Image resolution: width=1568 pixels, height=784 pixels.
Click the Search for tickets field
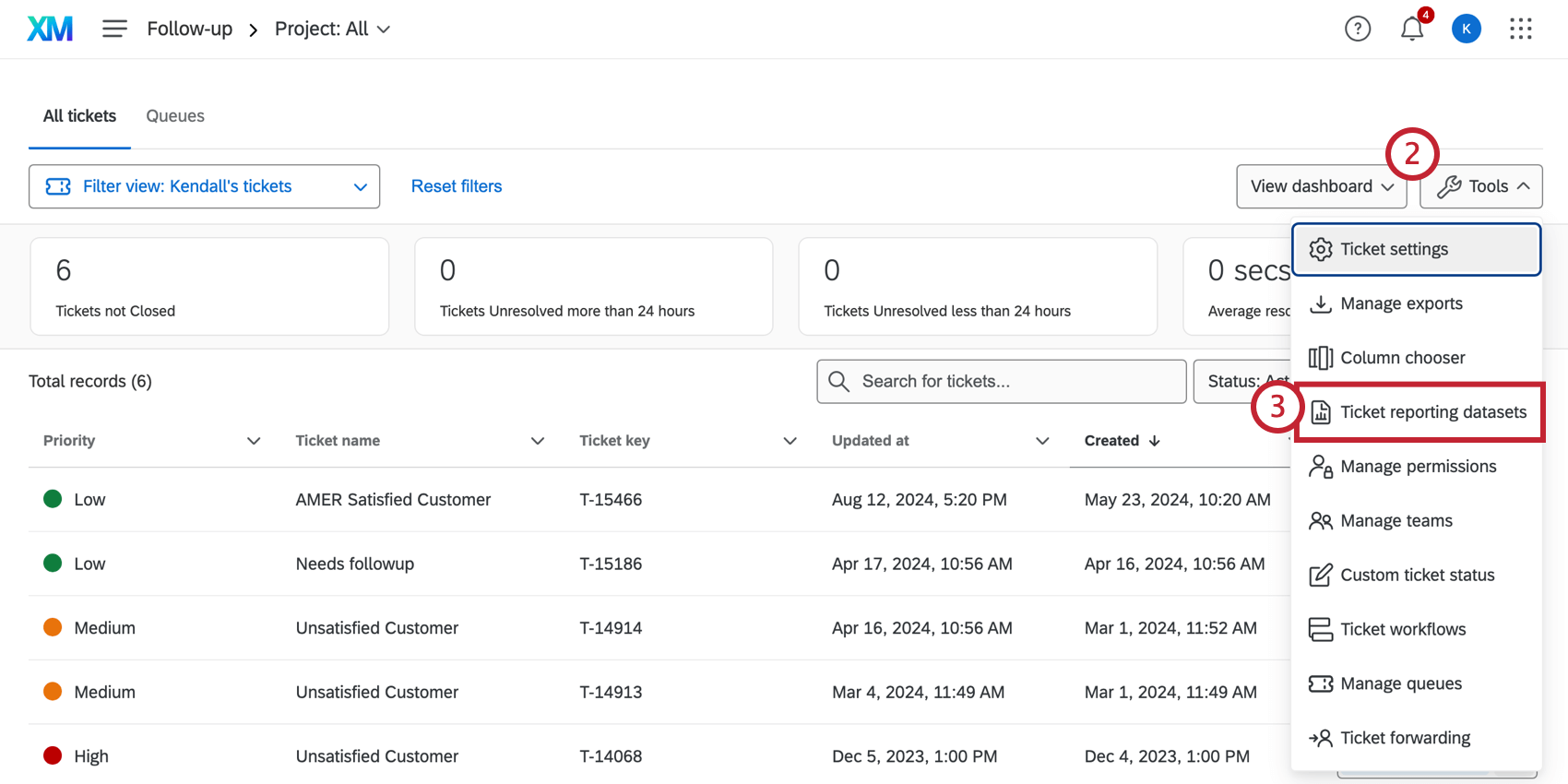click(x=1015, y=382)
